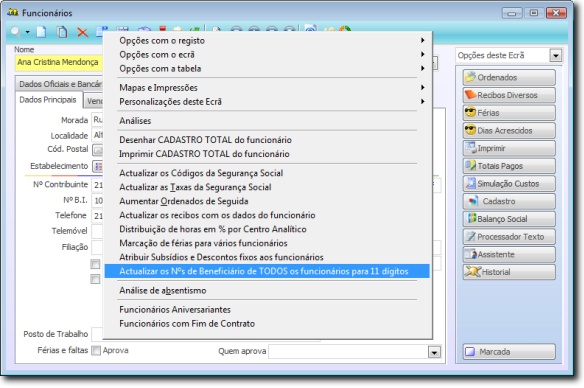Image resolution: width=584 pixels, height=388 pixels.
Task: Click the Historial button icon
Action: coord(472,271)
